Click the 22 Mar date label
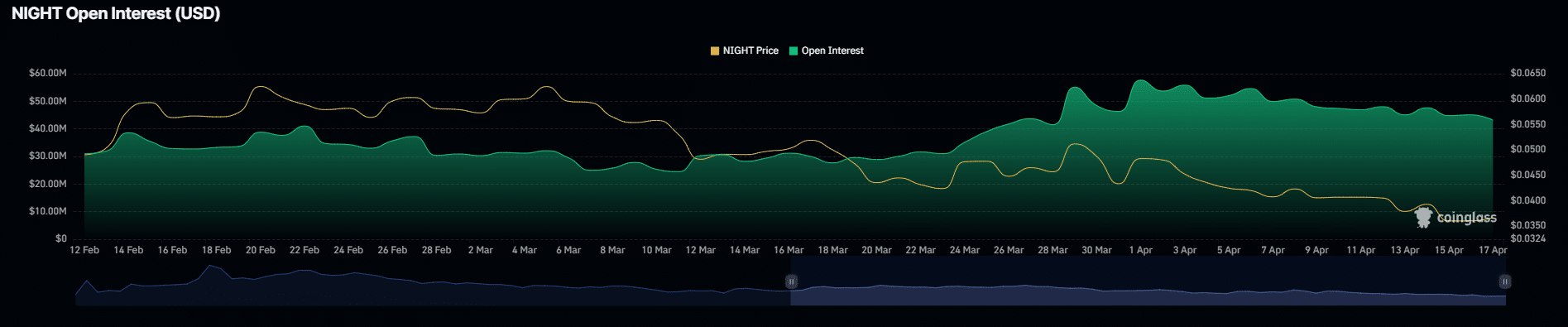1568x327 pixels. [x=921, y=250]
